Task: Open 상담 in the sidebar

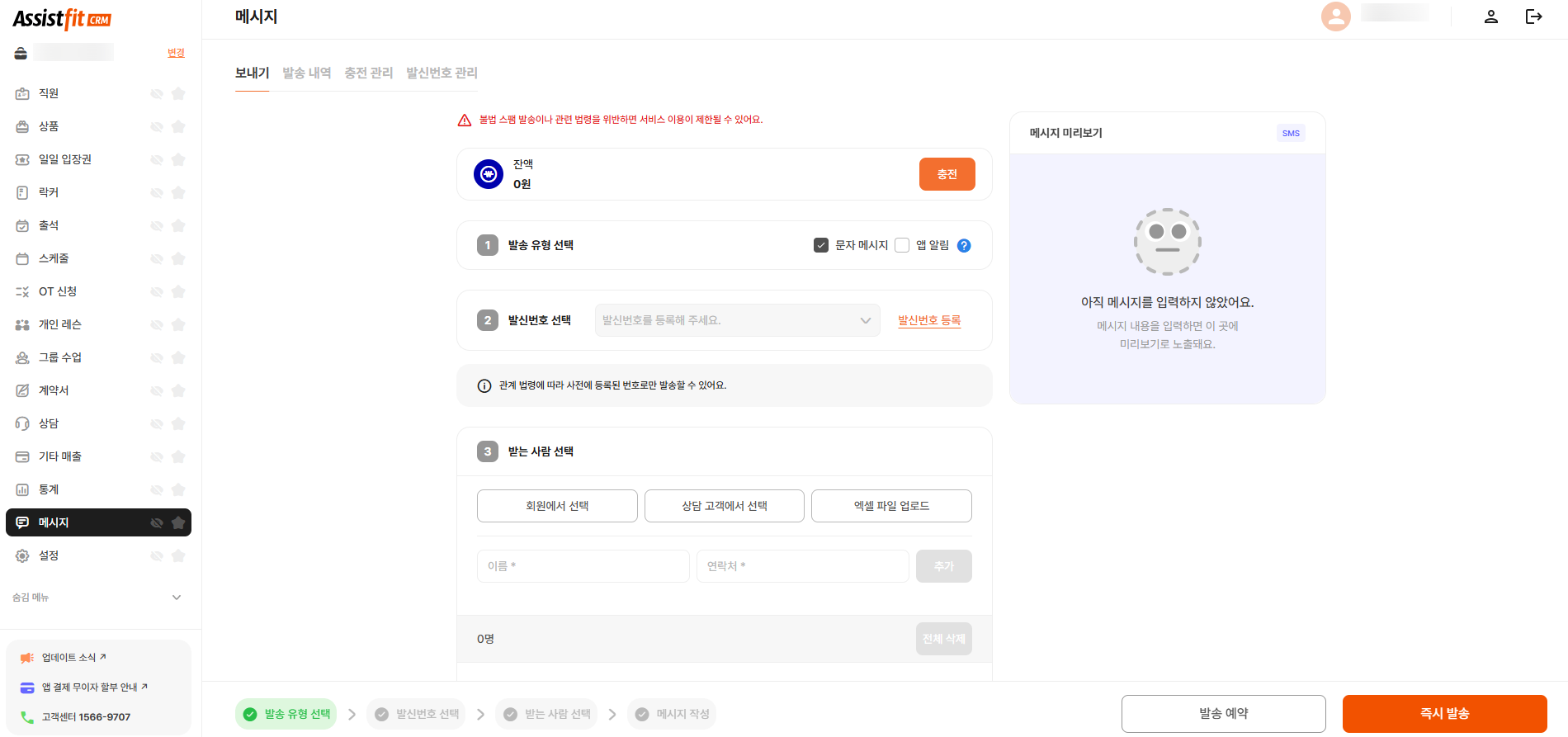Action: tap(98, 423)
